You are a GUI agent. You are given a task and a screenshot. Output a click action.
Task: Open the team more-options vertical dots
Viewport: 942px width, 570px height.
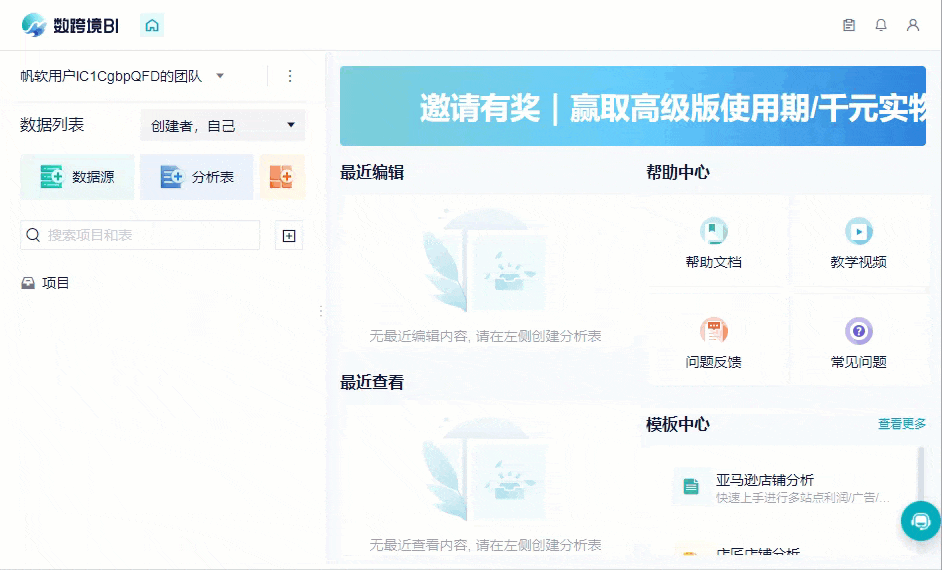point(290,76)
